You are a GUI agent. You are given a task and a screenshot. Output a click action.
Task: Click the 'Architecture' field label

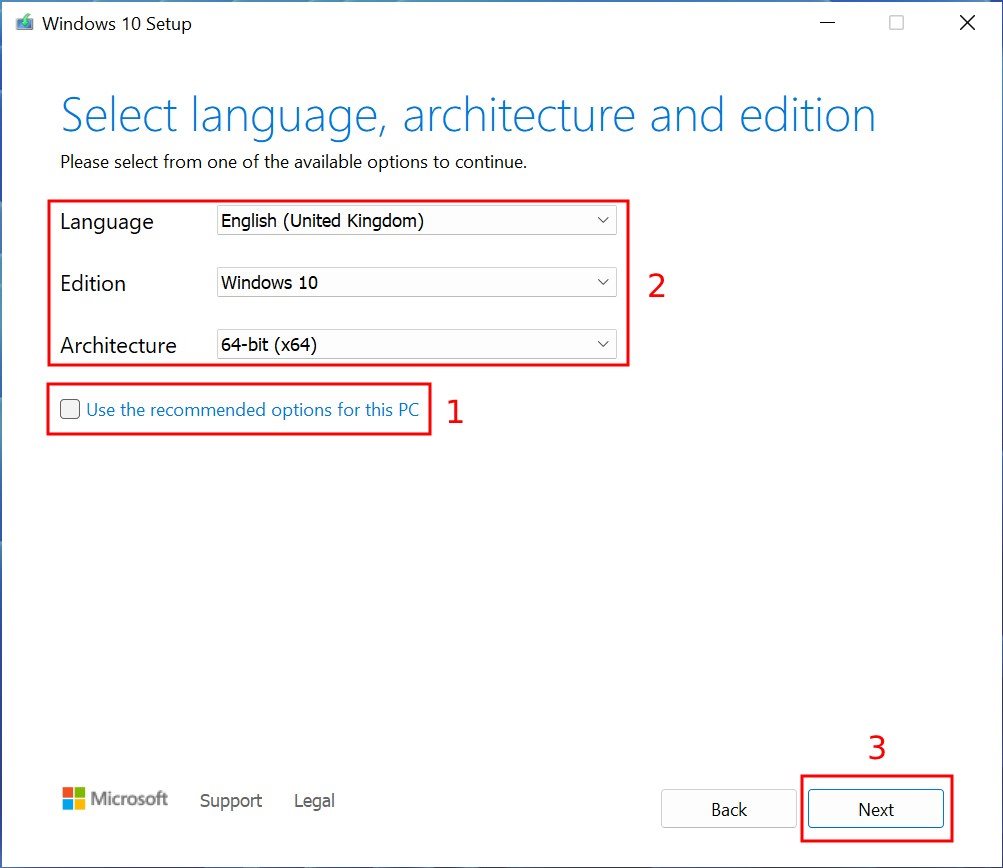[118, 345]
